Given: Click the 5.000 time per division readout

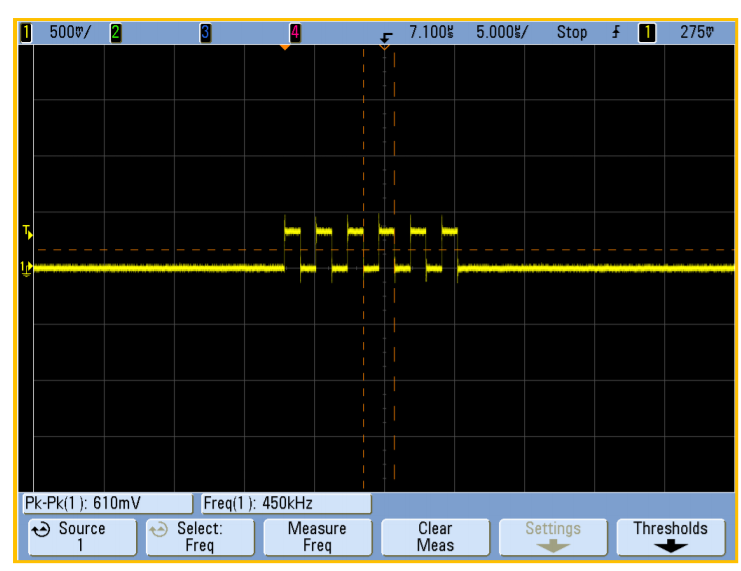Looking at the screenshot, I should [x=501, y=32].
